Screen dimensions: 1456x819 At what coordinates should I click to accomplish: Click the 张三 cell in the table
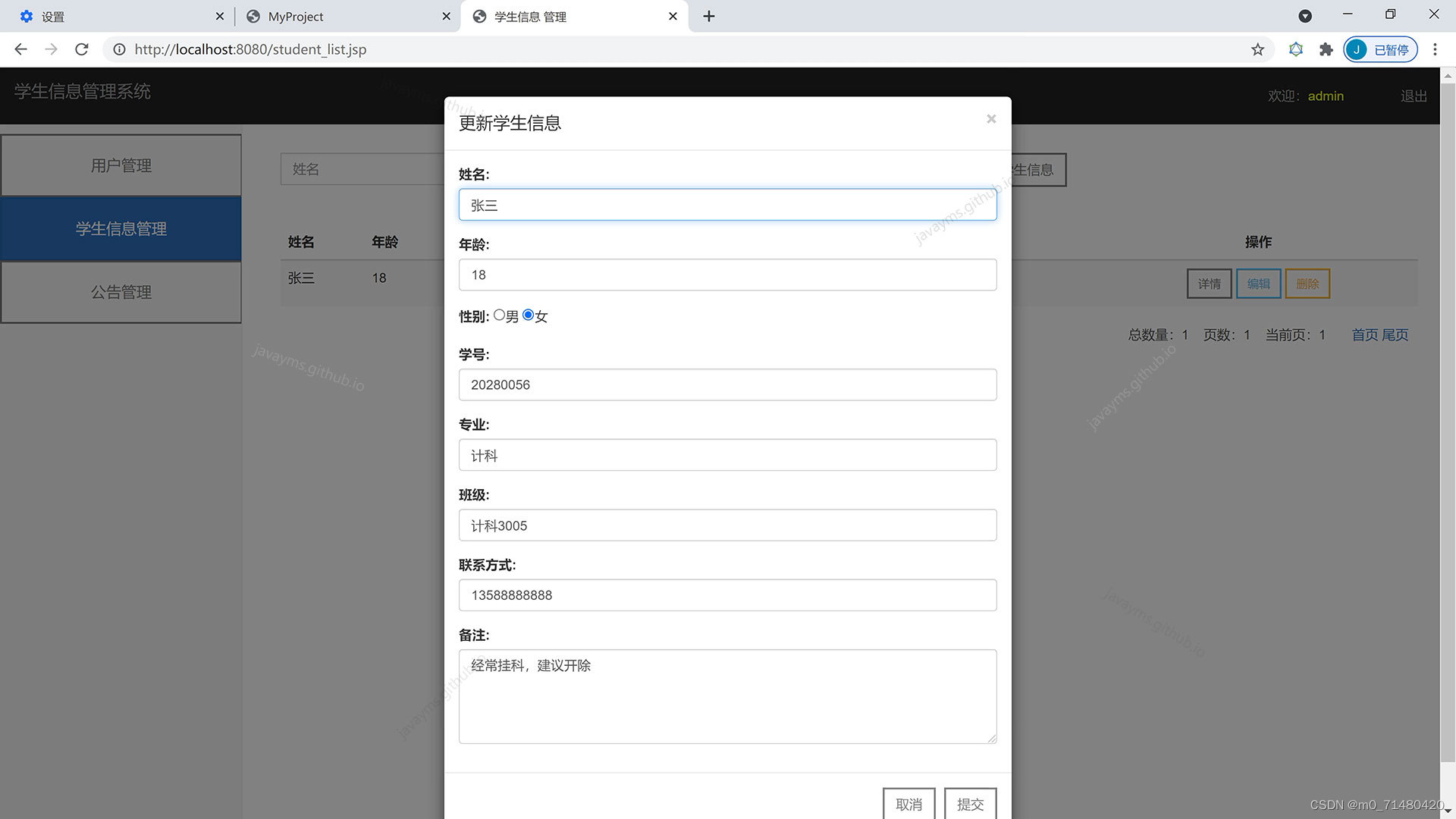(301, 278)
